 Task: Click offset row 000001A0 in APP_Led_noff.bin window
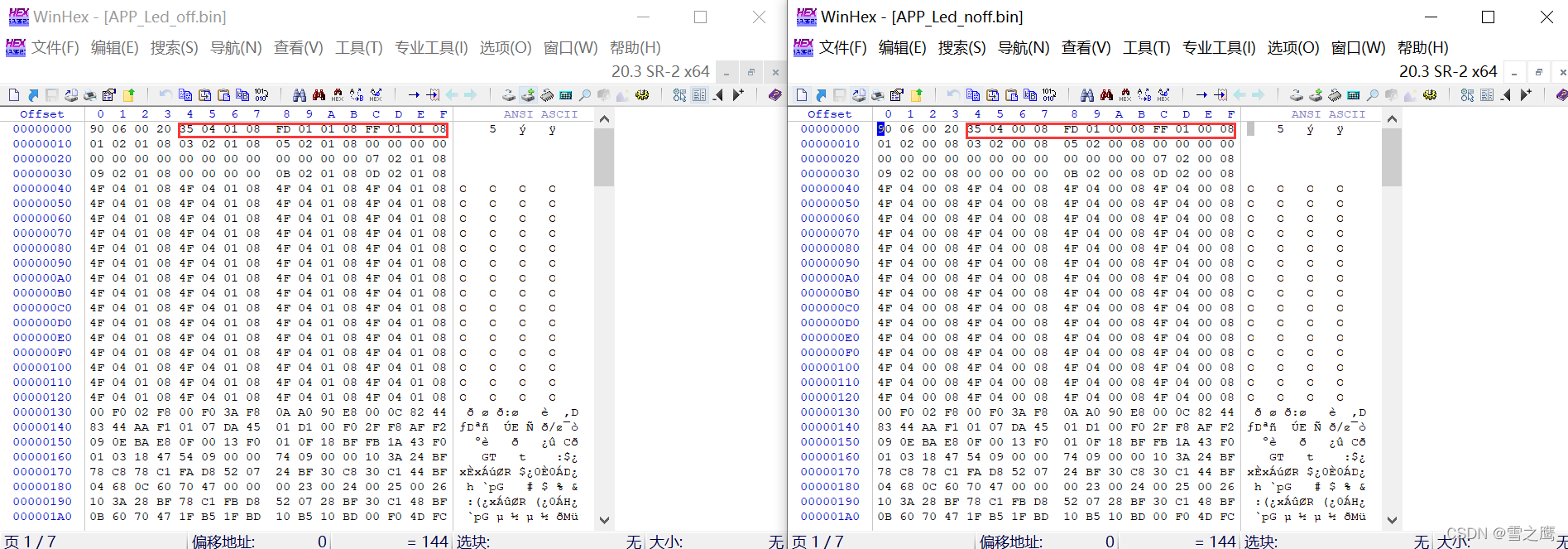(x=830, y=517)
